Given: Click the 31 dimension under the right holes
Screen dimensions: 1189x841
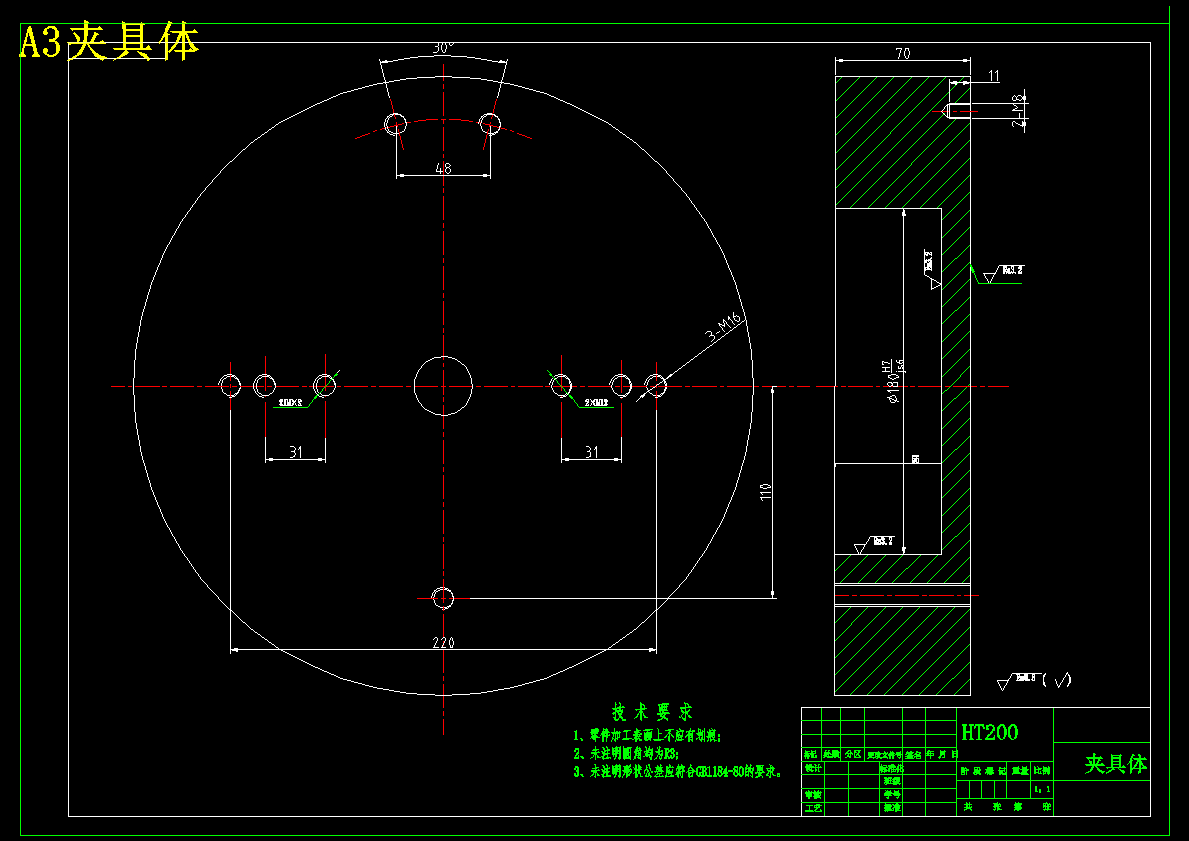Looking at the screenshot, I should pyautogui.click(x=591, y=452).
